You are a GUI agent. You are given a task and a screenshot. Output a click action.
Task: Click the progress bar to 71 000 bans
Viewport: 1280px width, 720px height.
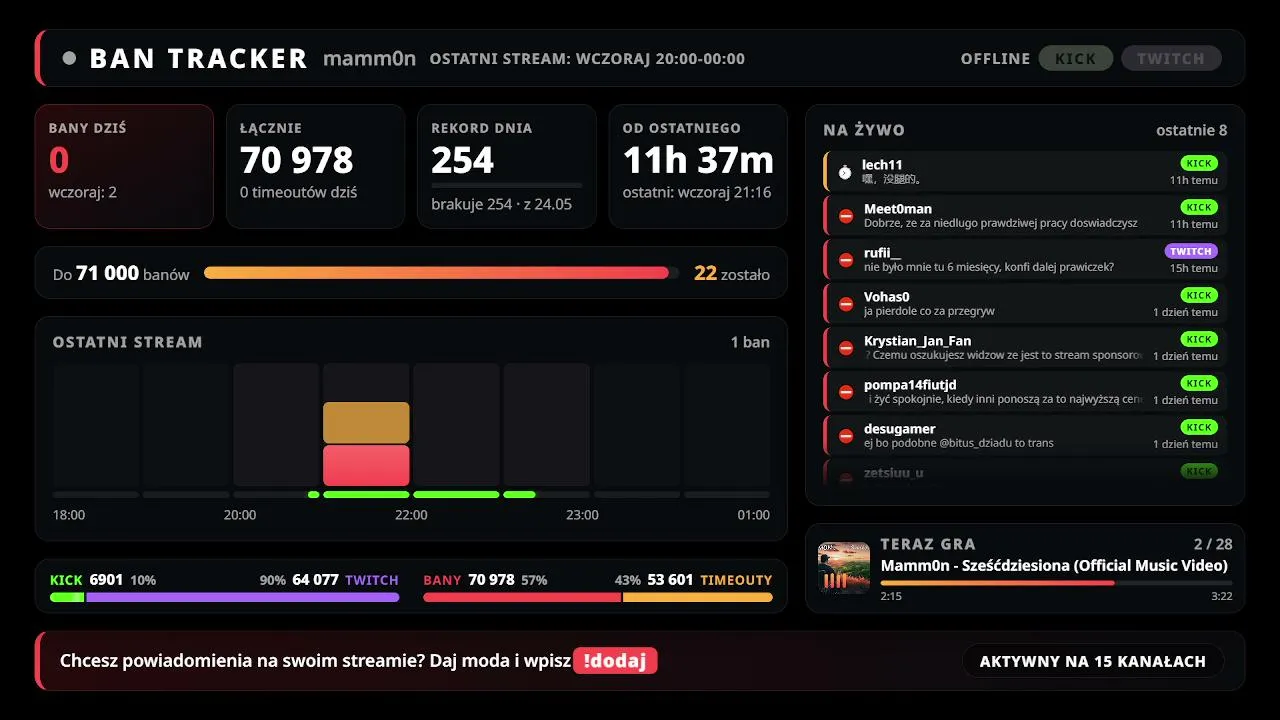(441, 273)
